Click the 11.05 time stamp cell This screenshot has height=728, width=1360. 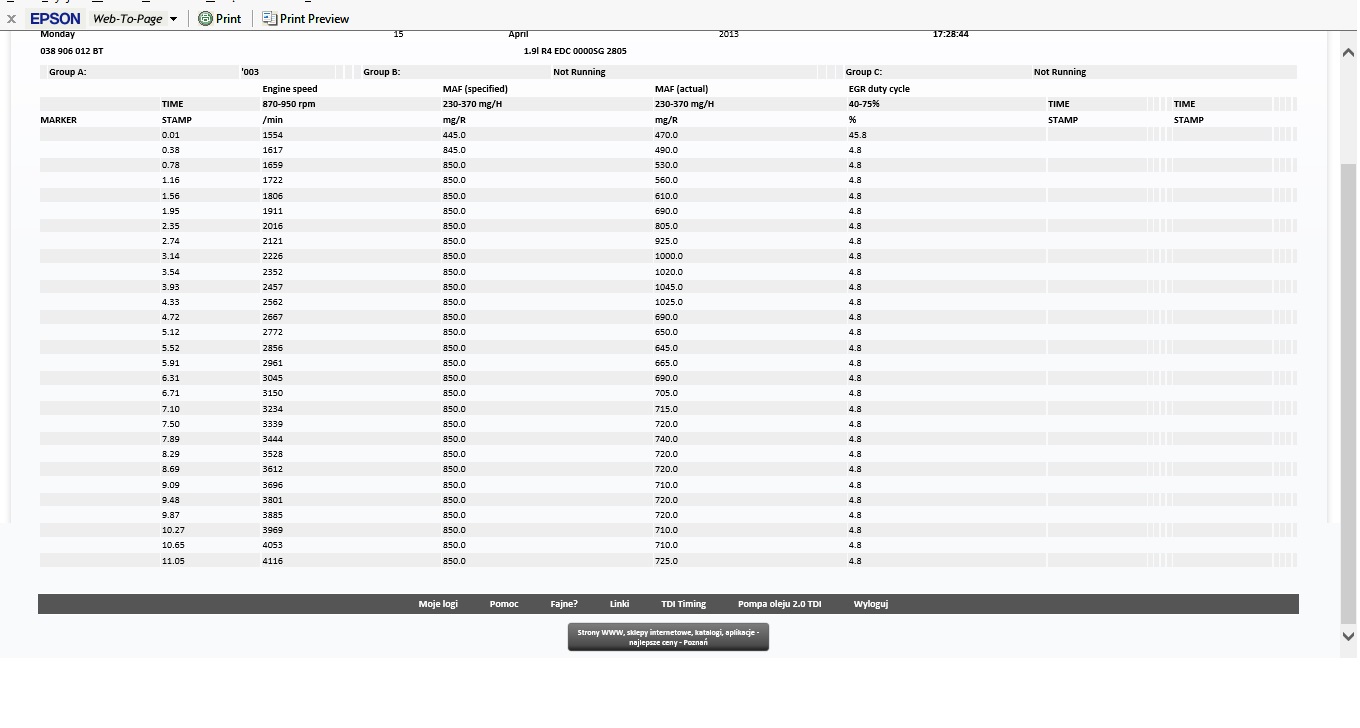click(173, 561)
